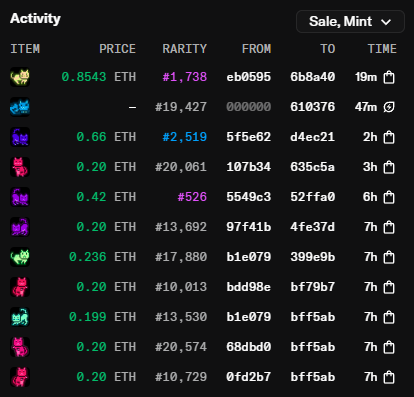Image resolution: width=414 pixels, height=397 pixels.
Task: Click the TO column header
Action: (328, 49)
